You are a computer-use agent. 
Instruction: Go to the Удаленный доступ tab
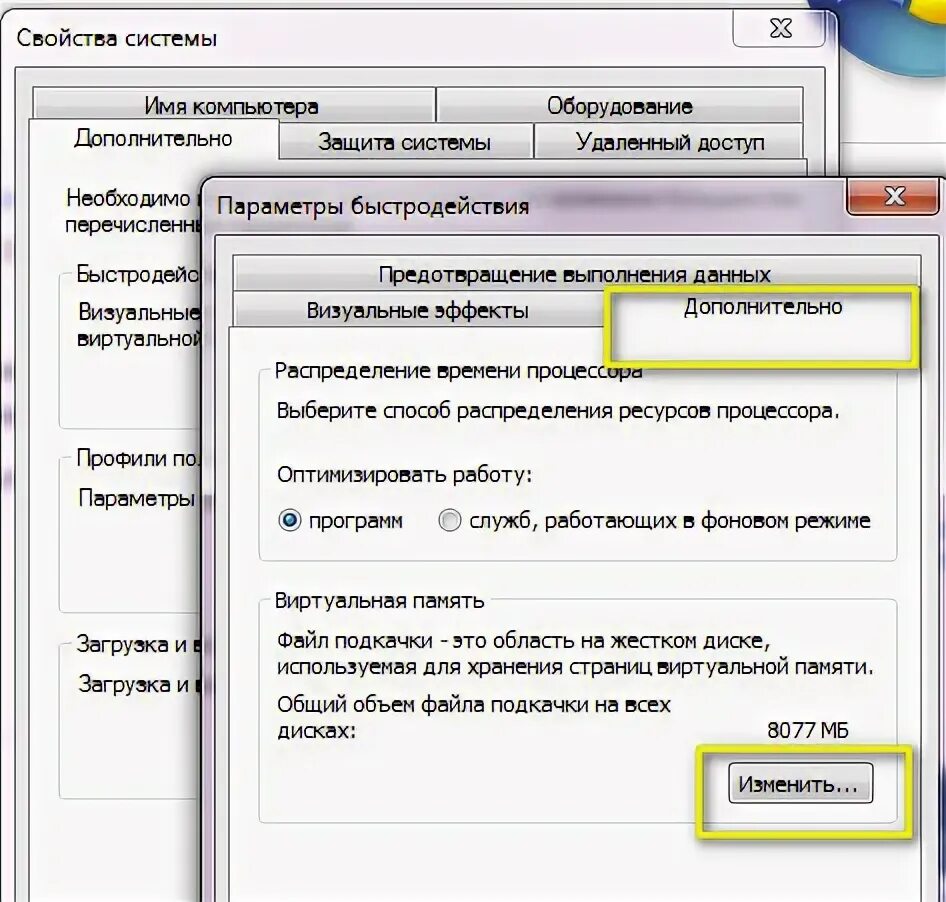670,142
